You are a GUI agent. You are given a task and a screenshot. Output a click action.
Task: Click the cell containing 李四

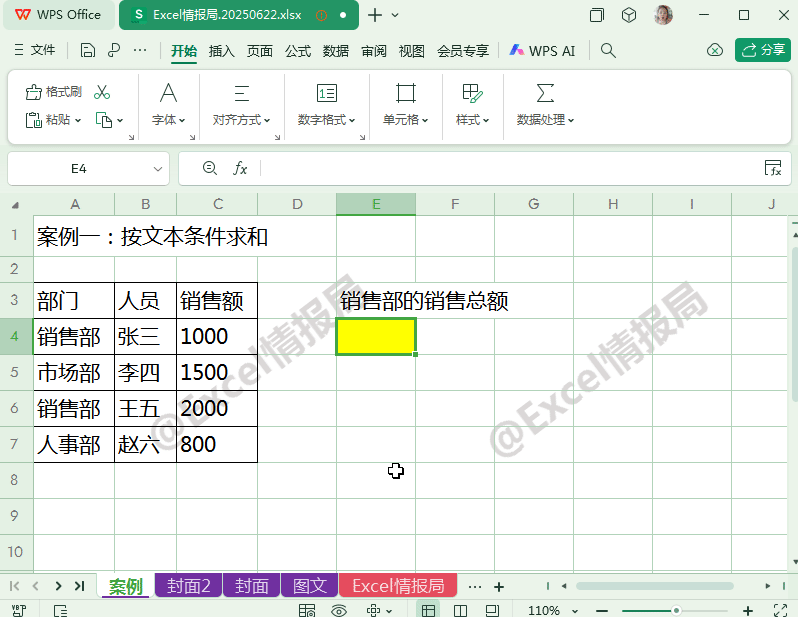click(x=146, y=372)
